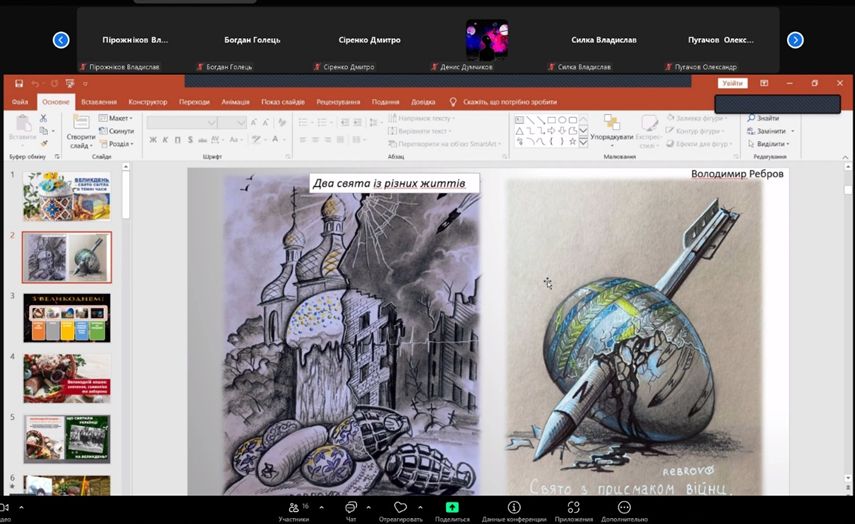
Task: Open Данные конференции info
Action: pyautogui.click(x=514, y=508)
